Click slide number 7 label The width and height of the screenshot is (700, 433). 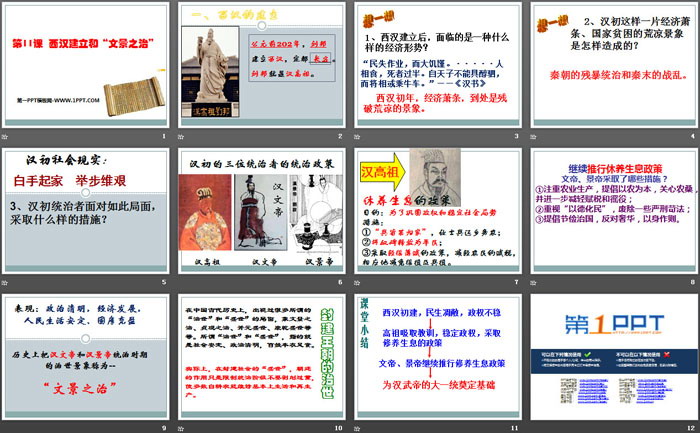click(x=517, y=282)
